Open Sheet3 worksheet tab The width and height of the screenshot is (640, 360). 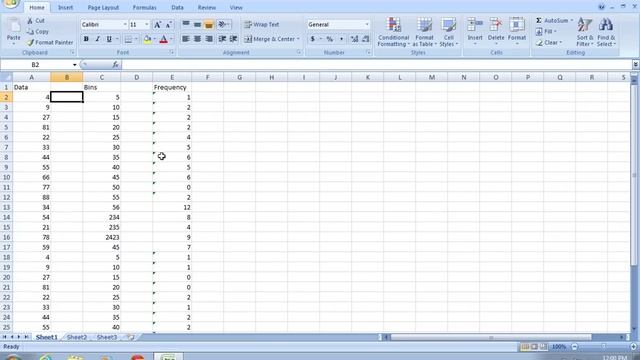point(107,337)
